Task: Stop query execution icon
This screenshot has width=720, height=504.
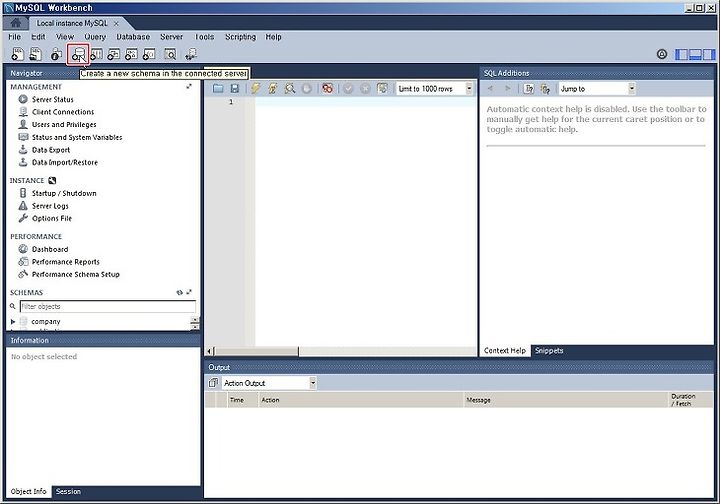Action: [x=307, y=88]
